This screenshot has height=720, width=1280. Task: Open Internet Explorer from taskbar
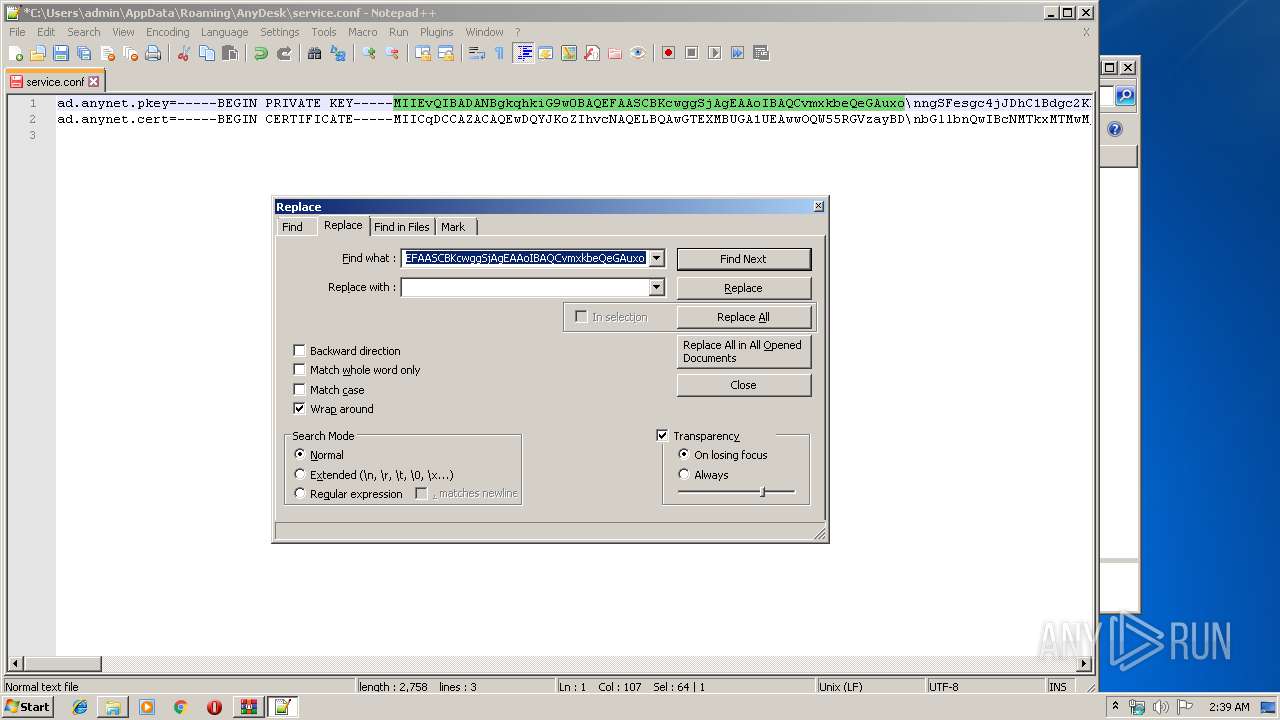(x=80, y=707)
